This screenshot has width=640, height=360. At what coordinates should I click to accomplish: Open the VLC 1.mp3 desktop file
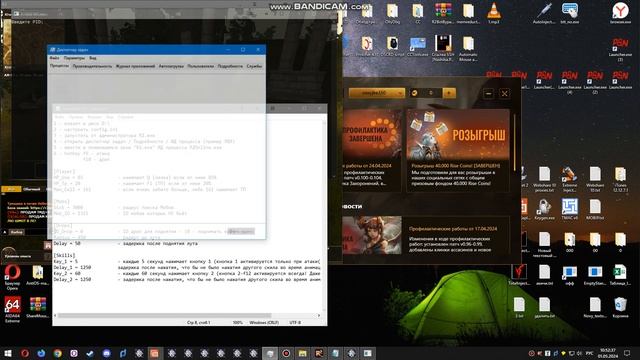tap(493, 13)
